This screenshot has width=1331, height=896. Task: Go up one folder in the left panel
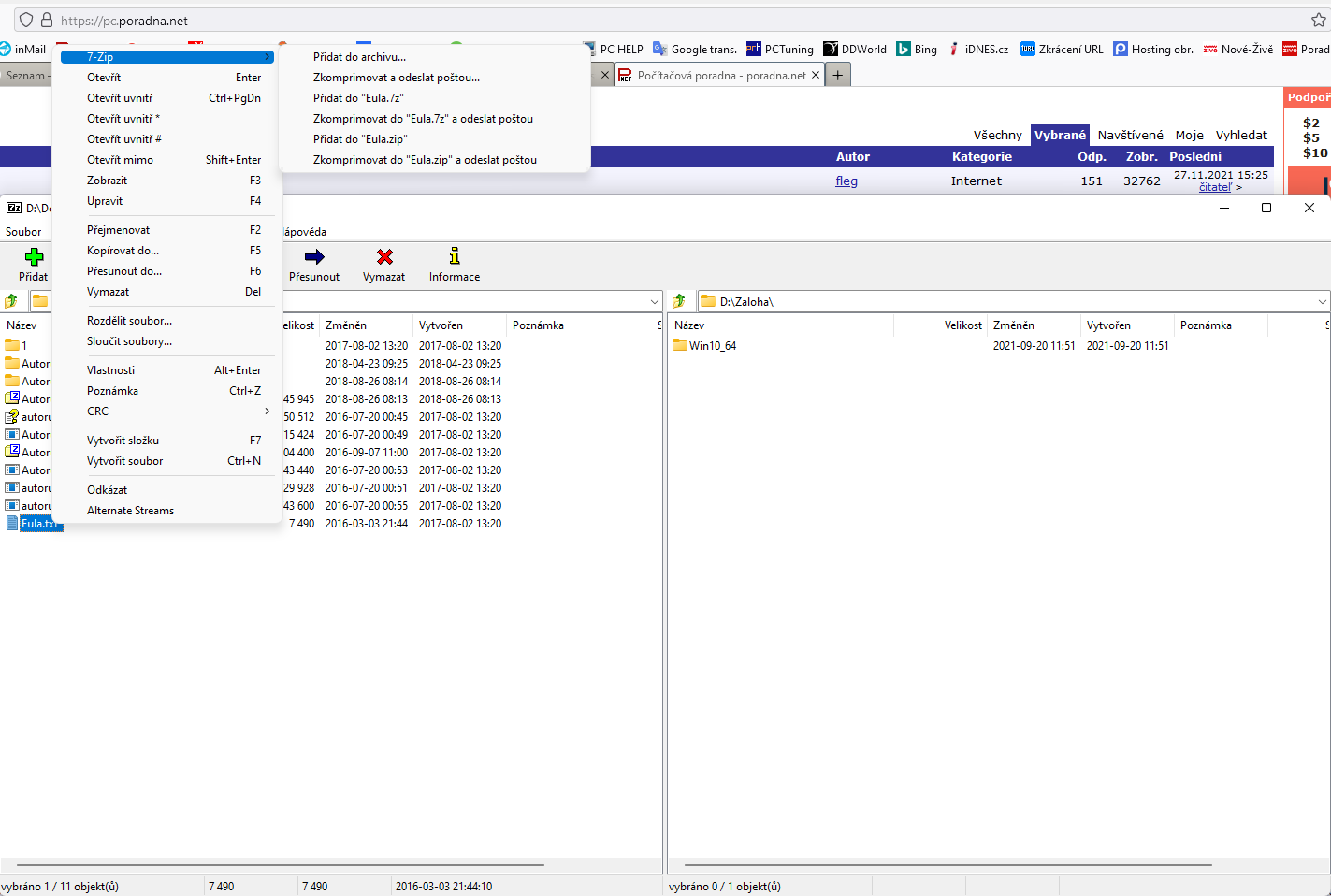[12, 301]
